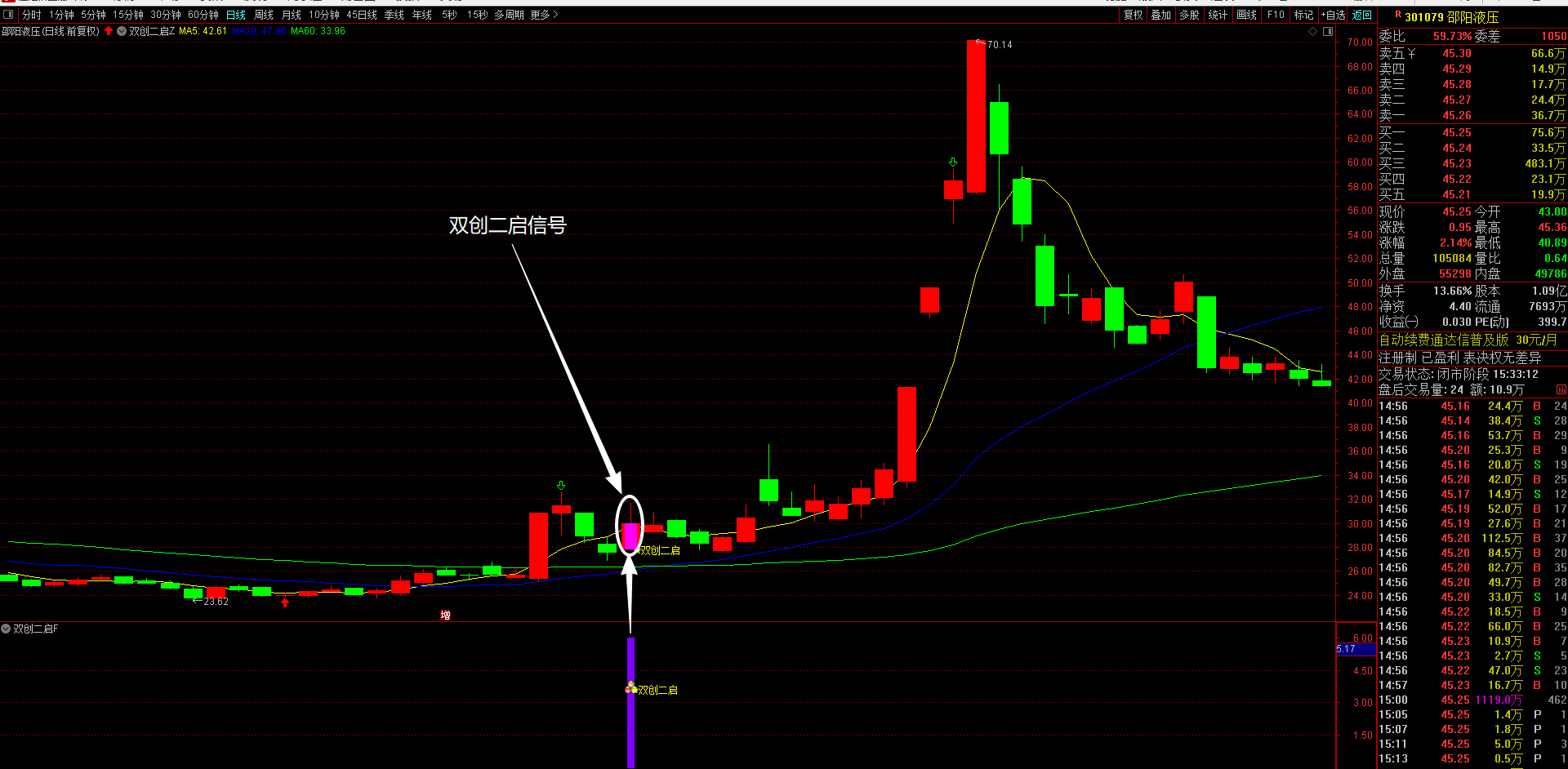Click the red up arrow beside 邵阳液压
1568x769 pixels.
coord(109,31)
